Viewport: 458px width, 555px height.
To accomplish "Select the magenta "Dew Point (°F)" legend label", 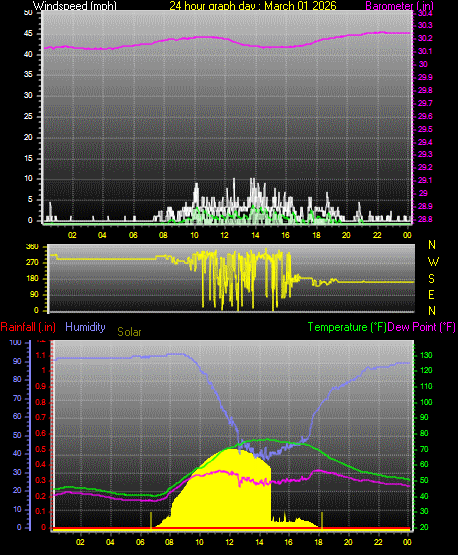I will tap(421, 327).
